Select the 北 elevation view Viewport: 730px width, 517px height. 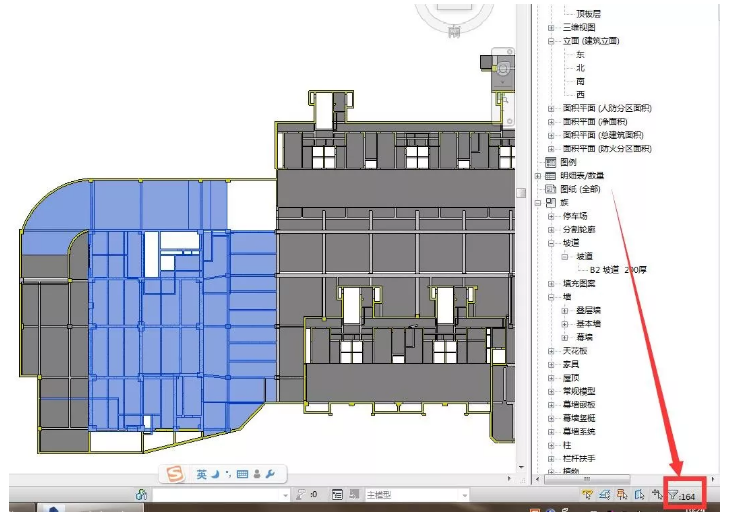(581, 68)
